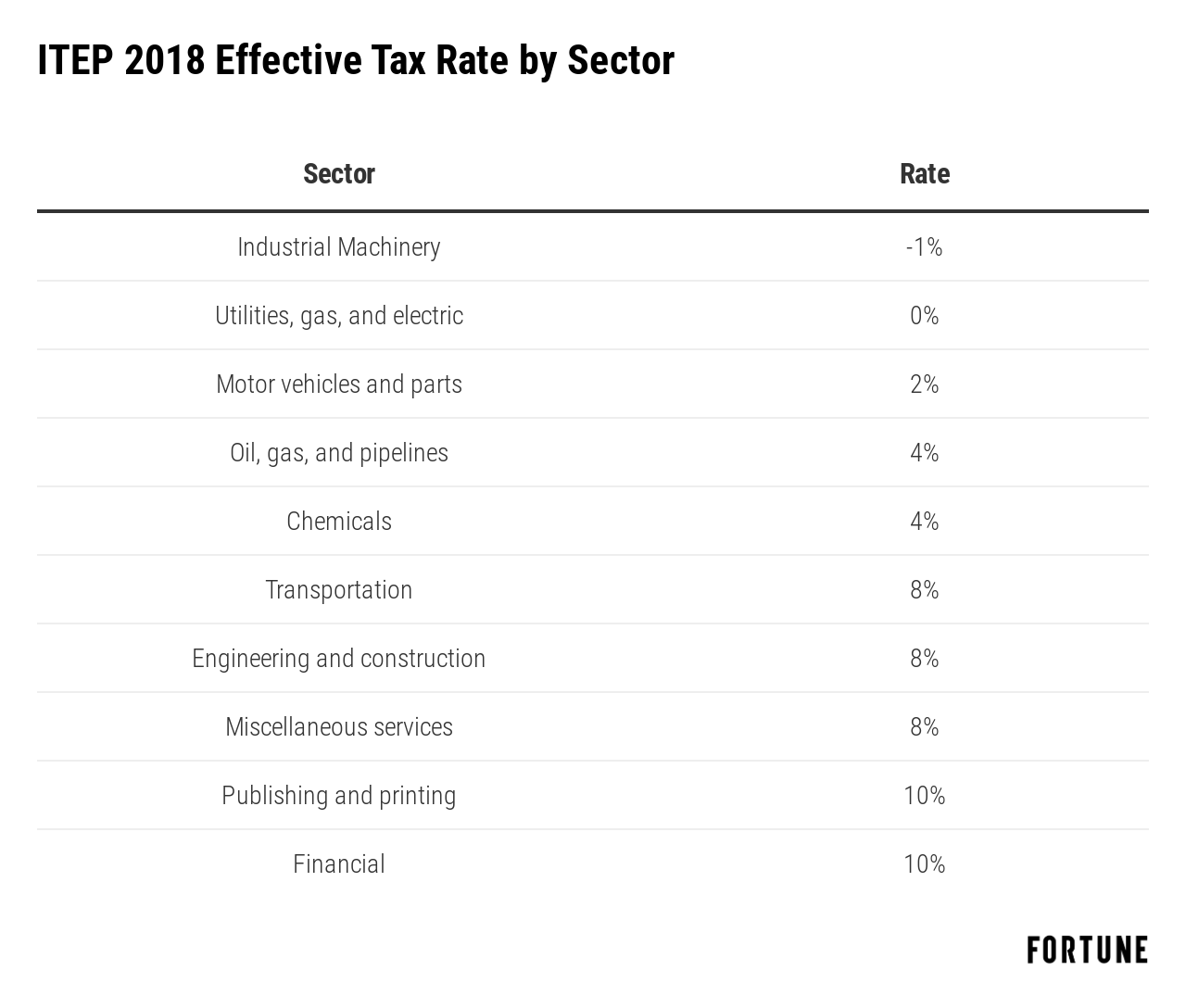Click the Rate column header
Viewport: 1186px width, 1008px height.
[925, 174]
